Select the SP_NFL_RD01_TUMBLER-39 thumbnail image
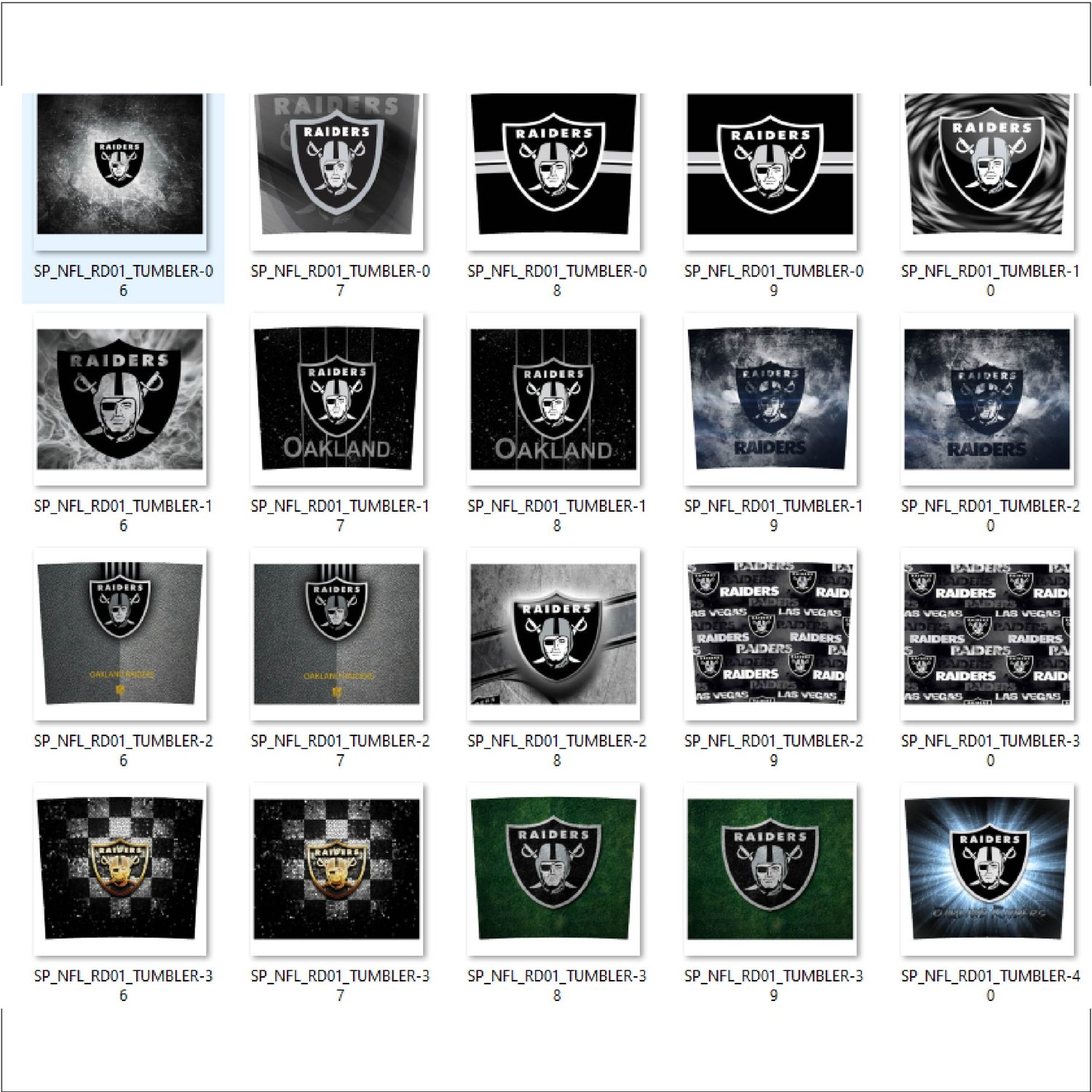 tap(770, 869)
